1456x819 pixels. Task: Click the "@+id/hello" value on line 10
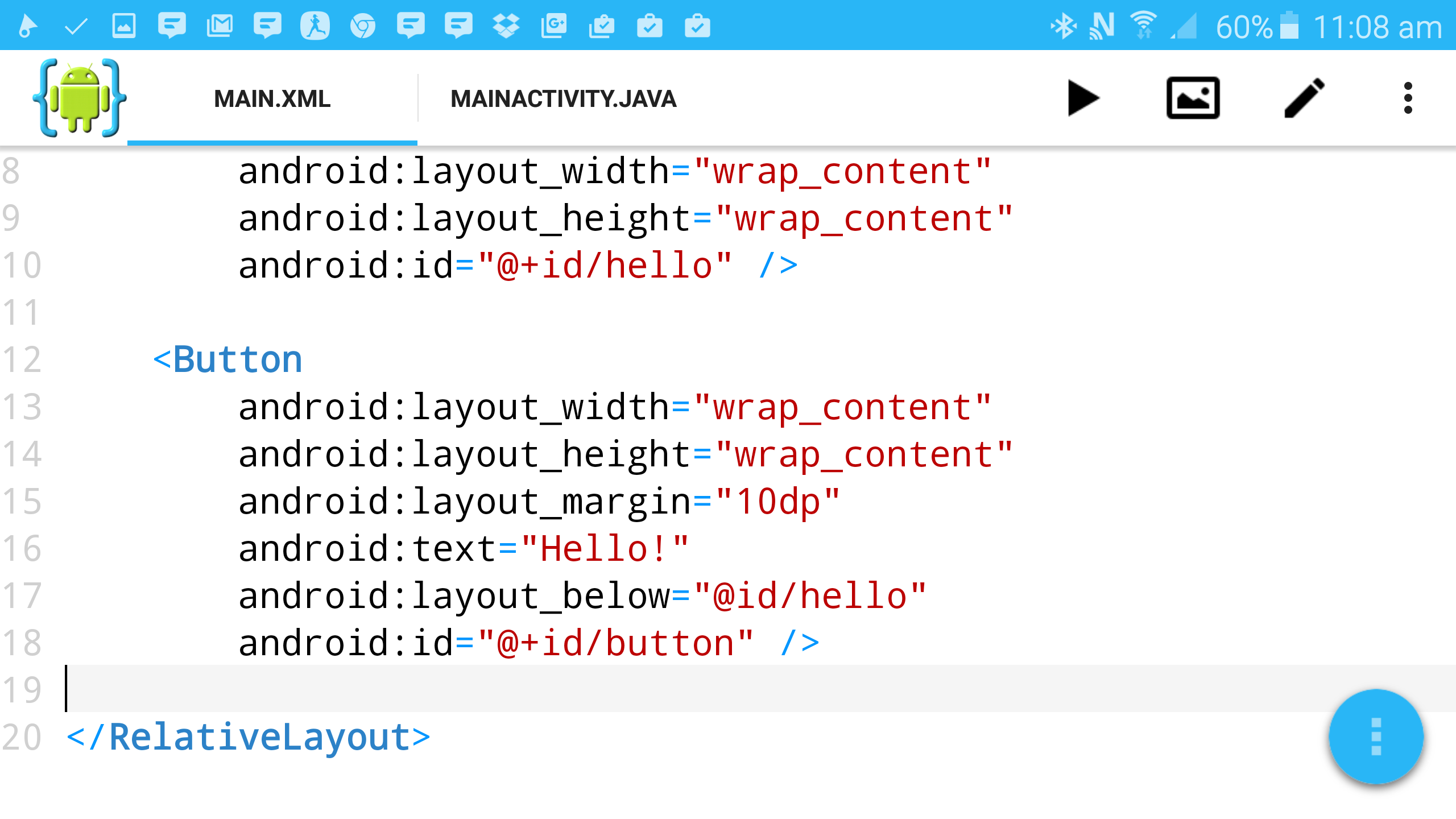tap(605, 265)
